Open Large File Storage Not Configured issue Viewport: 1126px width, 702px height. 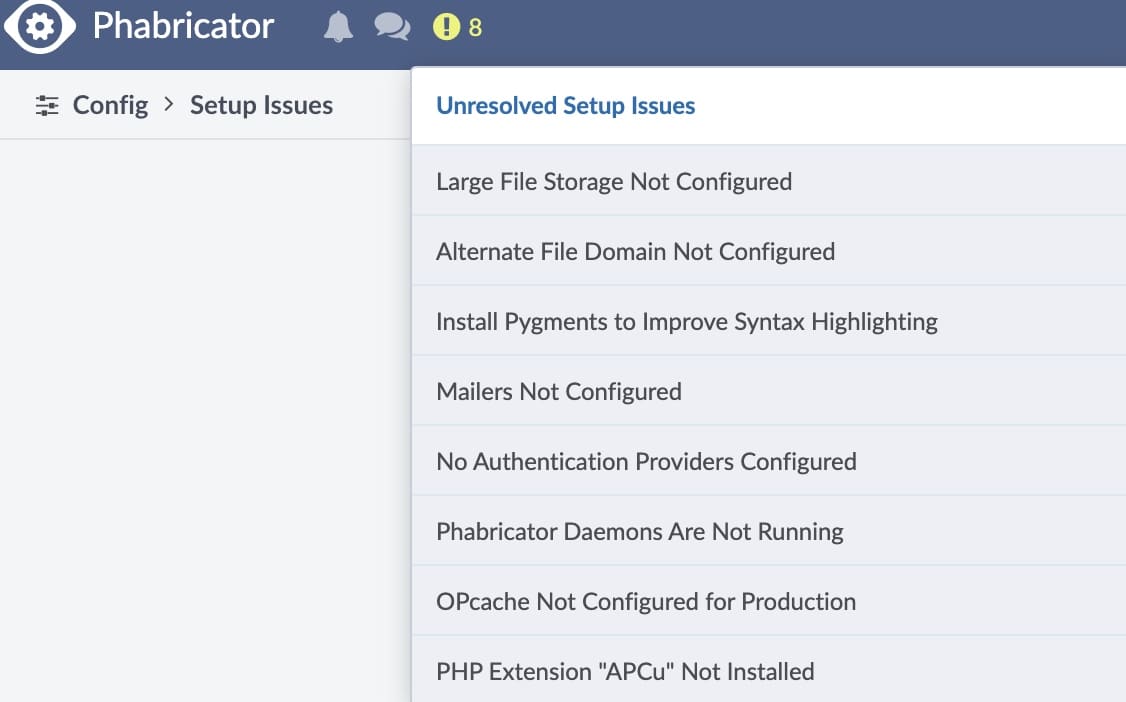(x=614, y=181)
